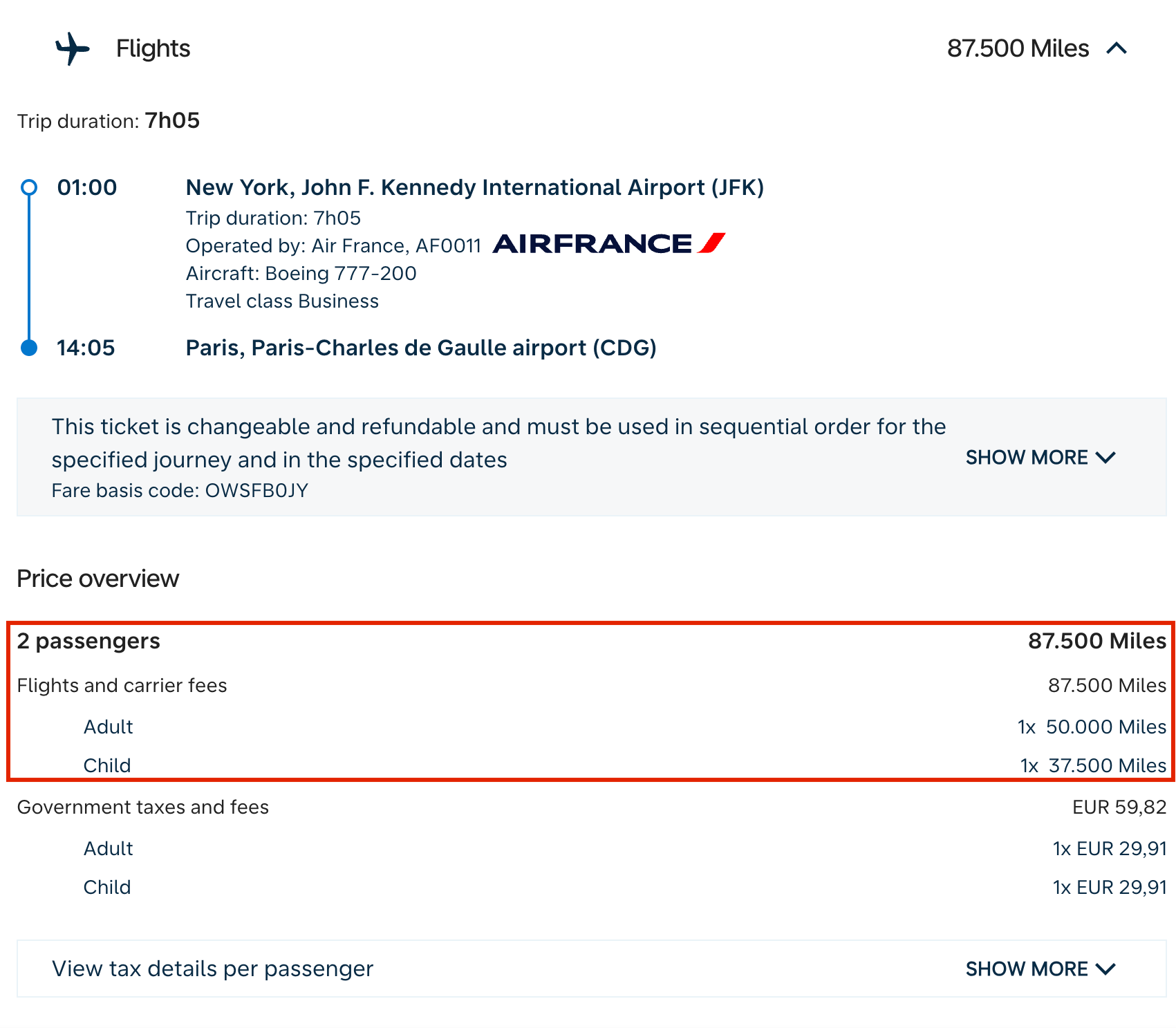Click the Flights section heading
Viewport: 1176px width, 1028px height.
point(153,48)
